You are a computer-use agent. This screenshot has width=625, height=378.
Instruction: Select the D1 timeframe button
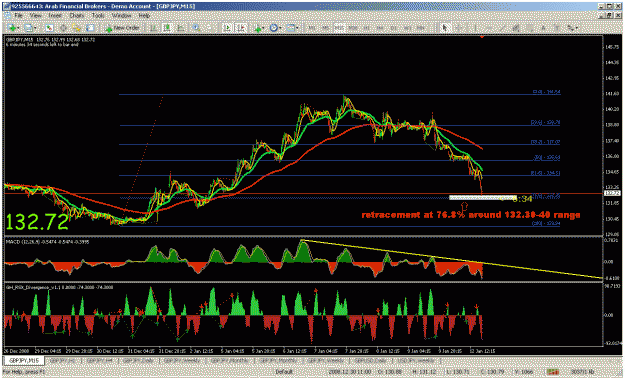pos(393,28)
